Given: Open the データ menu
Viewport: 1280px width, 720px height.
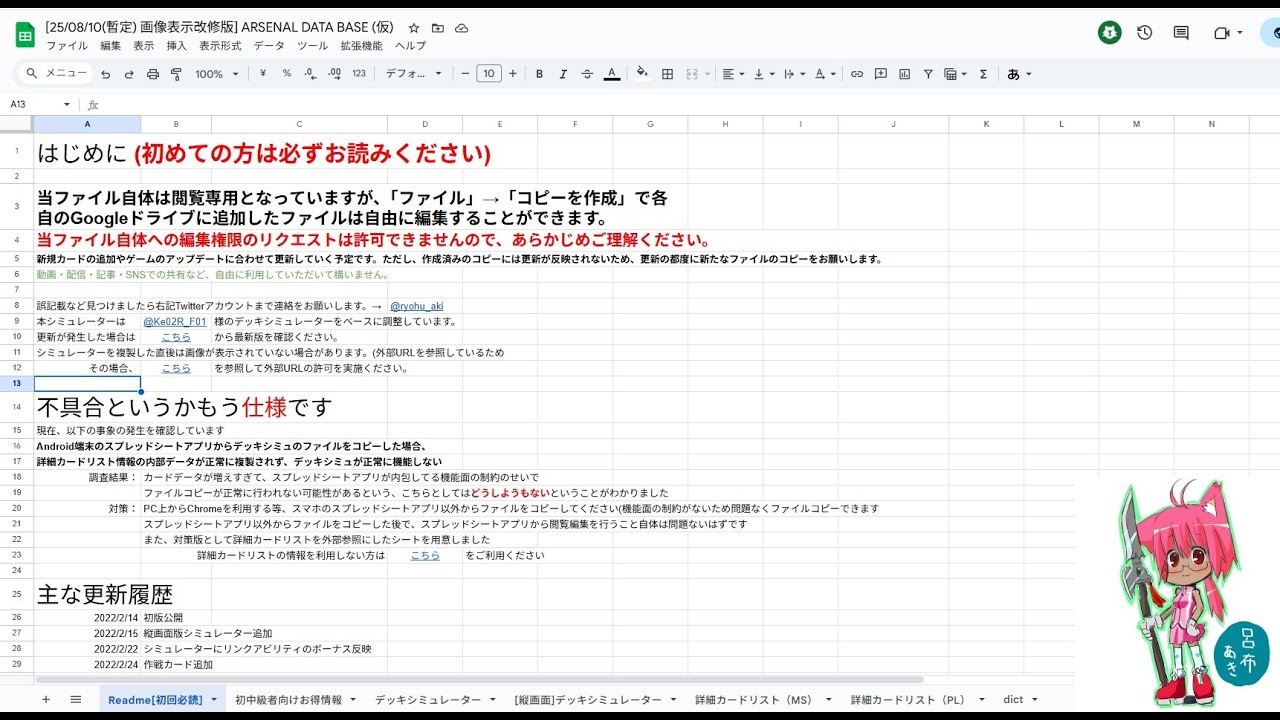Looking at the screenshot, I should tap(269, 46).
